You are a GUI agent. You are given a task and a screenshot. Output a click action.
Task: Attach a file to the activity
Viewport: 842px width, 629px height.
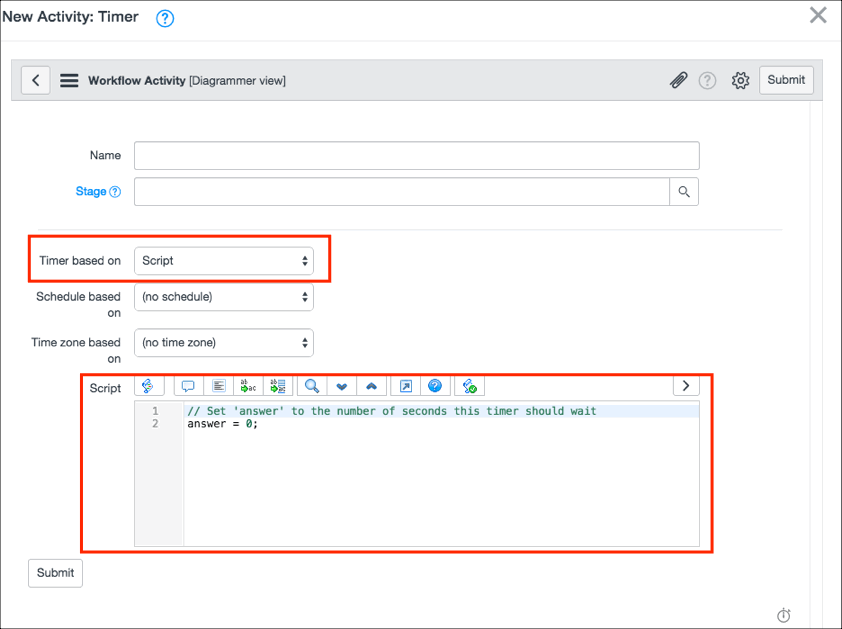[x=679, y=80]
